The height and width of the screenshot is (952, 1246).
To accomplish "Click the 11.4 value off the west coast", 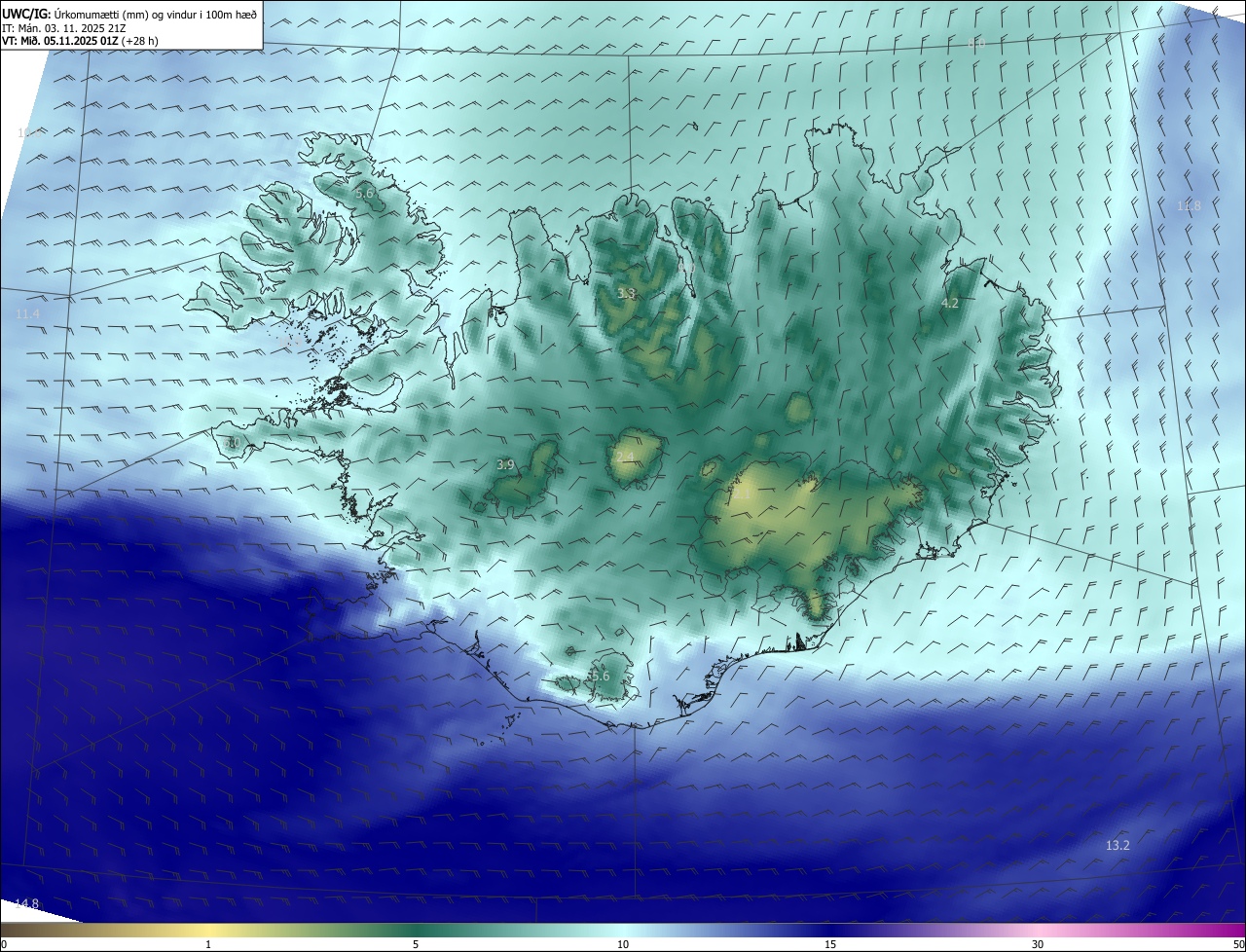I will [28, 314].
